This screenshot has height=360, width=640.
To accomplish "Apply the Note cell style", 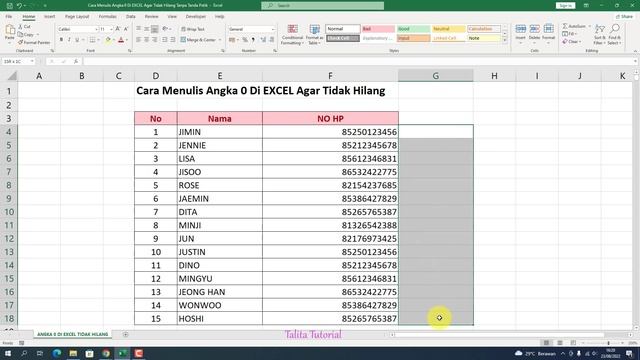I will 484,38.
